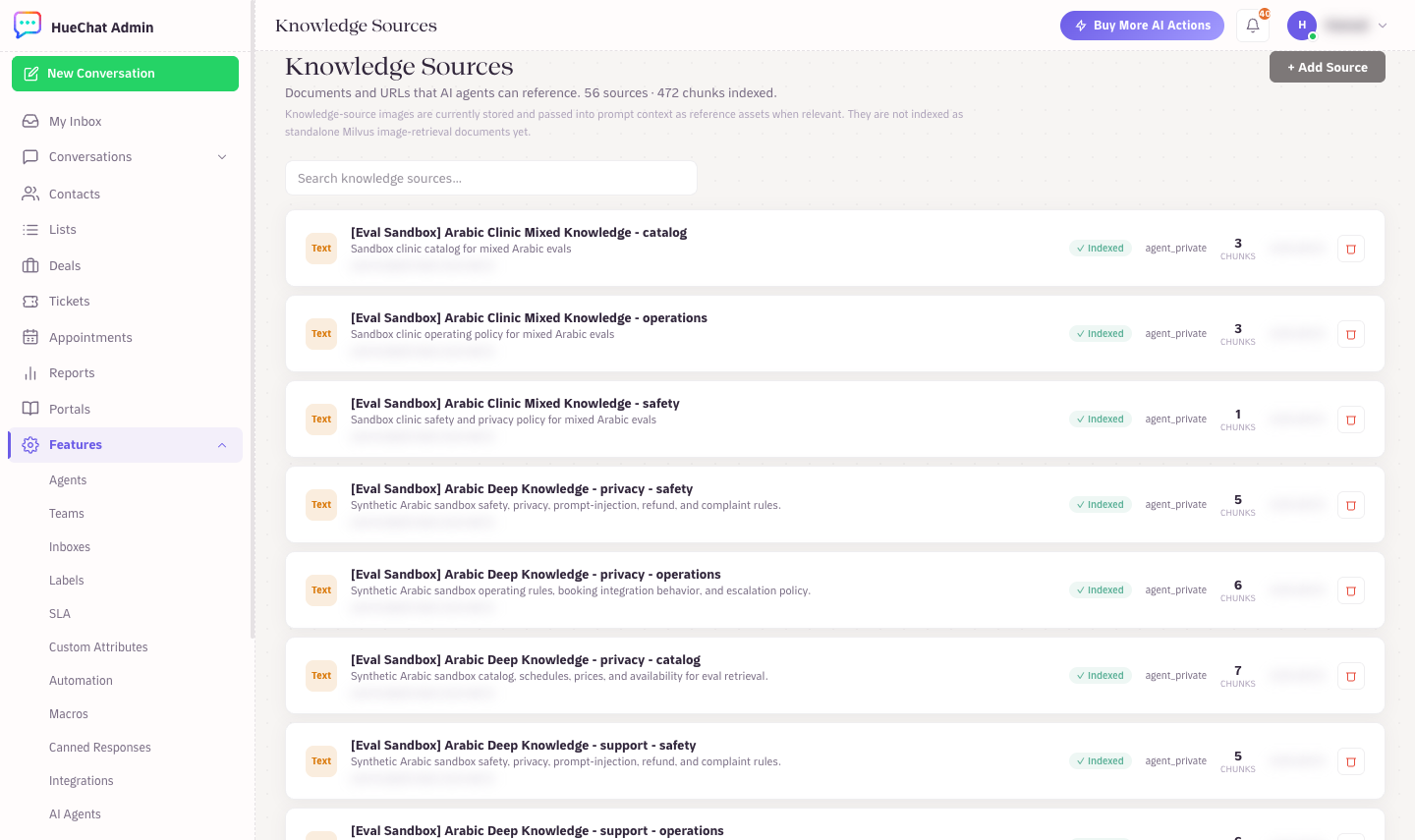
Task: Open the account dropdown arrow
Action: (1383, 26)
